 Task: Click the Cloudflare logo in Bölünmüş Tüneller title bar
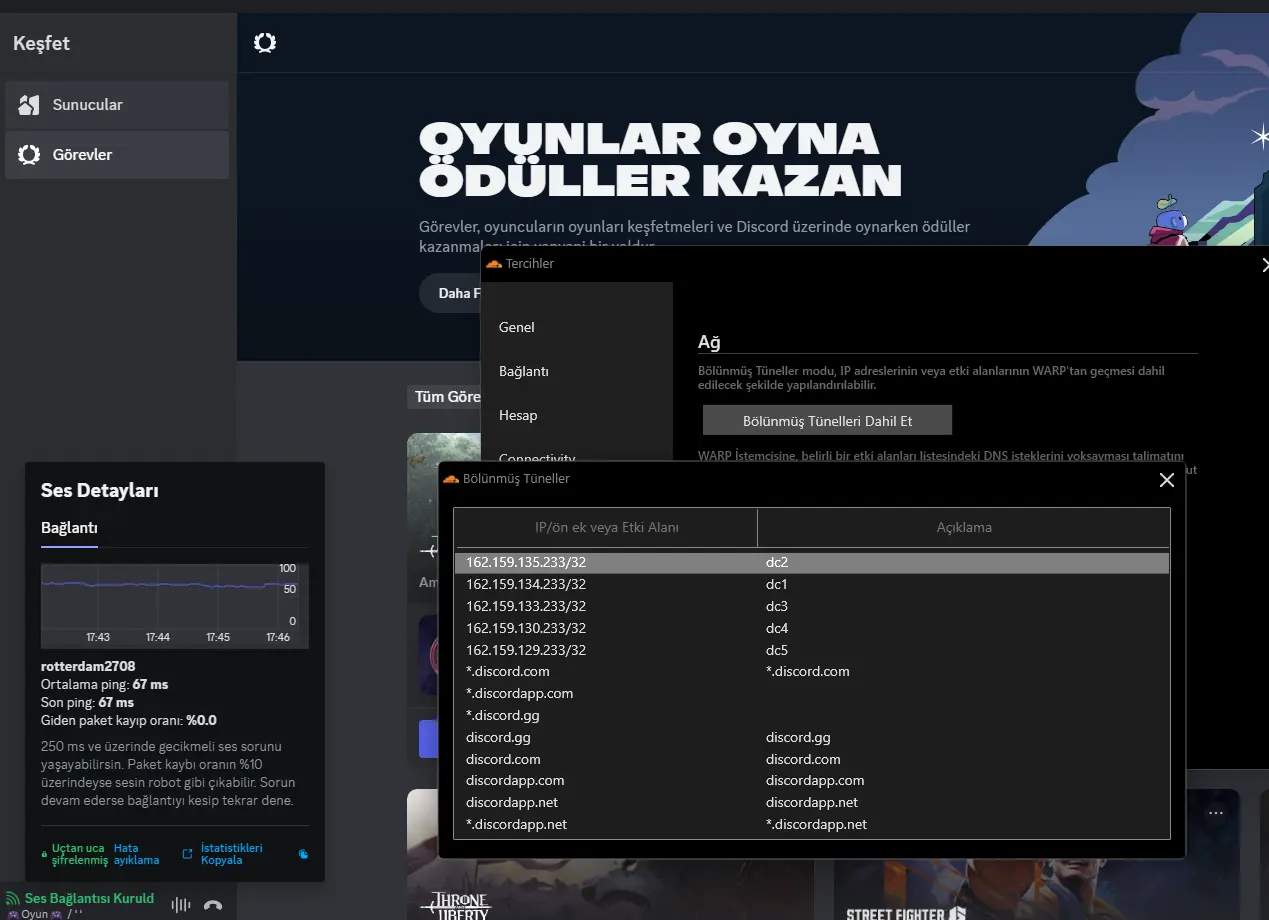451,479
